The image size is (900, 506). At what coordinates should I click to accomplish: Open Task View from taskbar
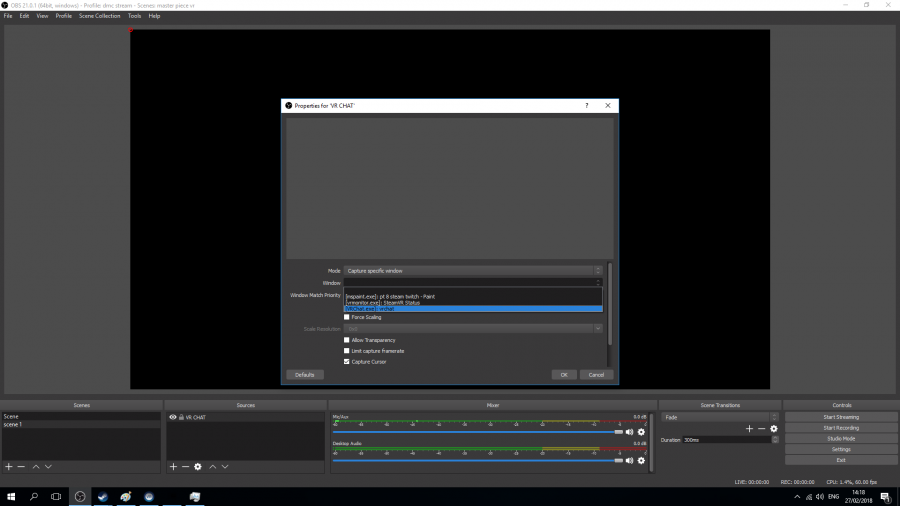(56, 497)
